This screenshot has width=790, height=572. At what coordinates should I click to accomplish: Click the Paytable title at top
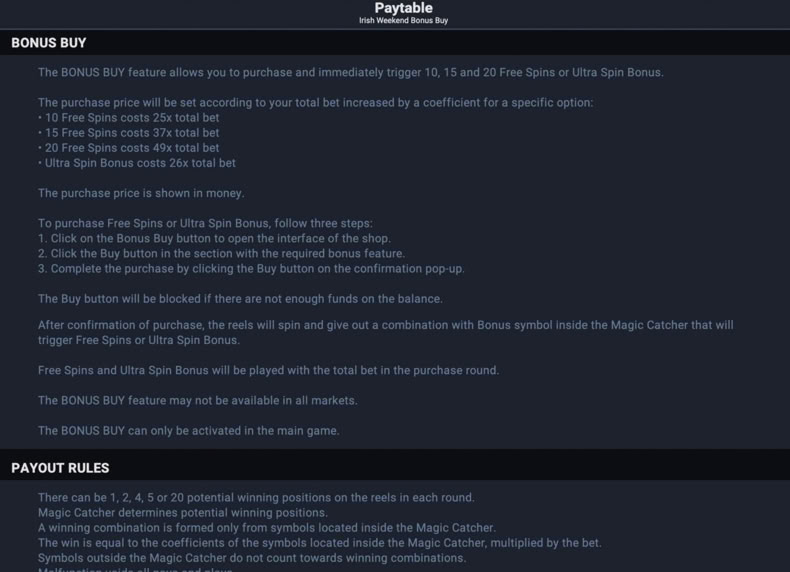(x=403, y=8)
